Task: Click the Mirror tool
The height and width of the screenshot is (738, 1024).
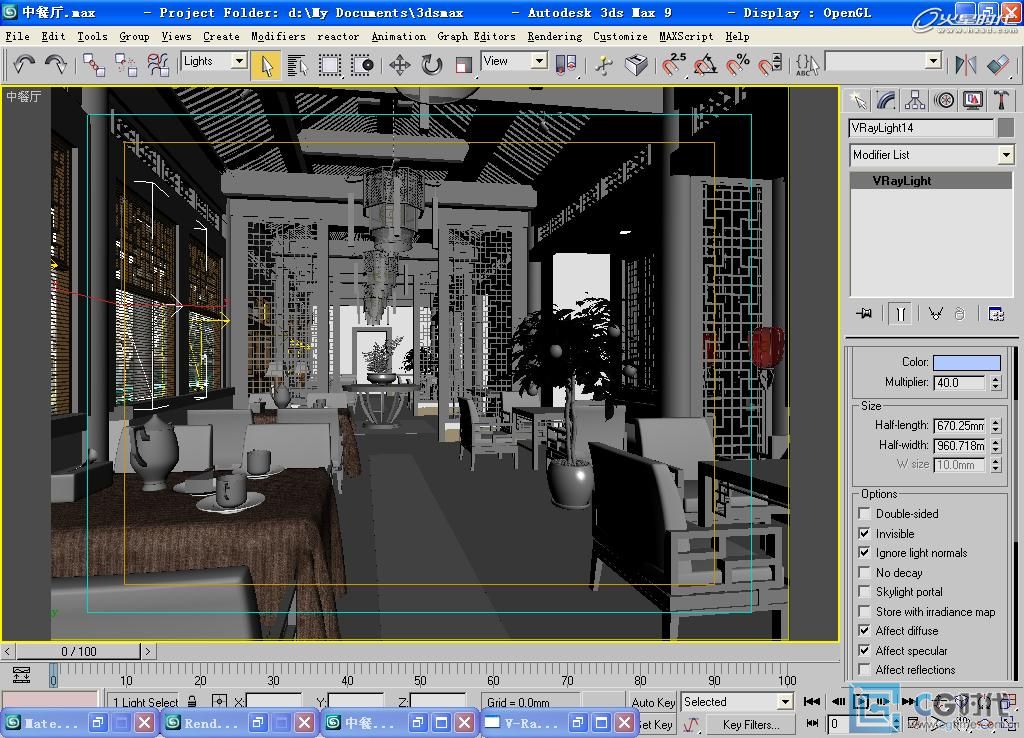Action: pyautogui.click(x=965, y=65)
